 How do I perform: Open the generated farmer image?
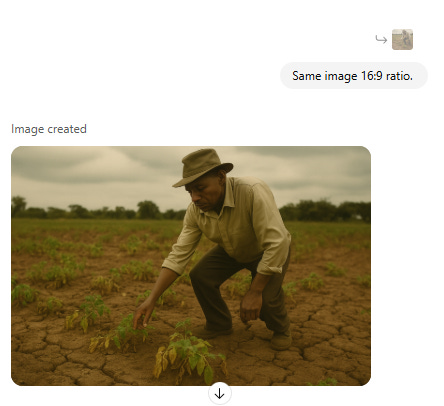coord(191,266)
